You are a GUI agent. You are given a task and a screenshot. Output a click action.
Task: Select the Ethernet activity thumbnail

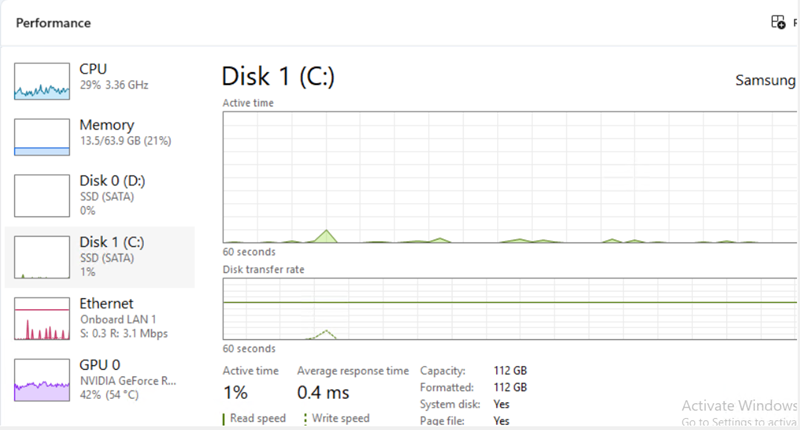[41, 318]
